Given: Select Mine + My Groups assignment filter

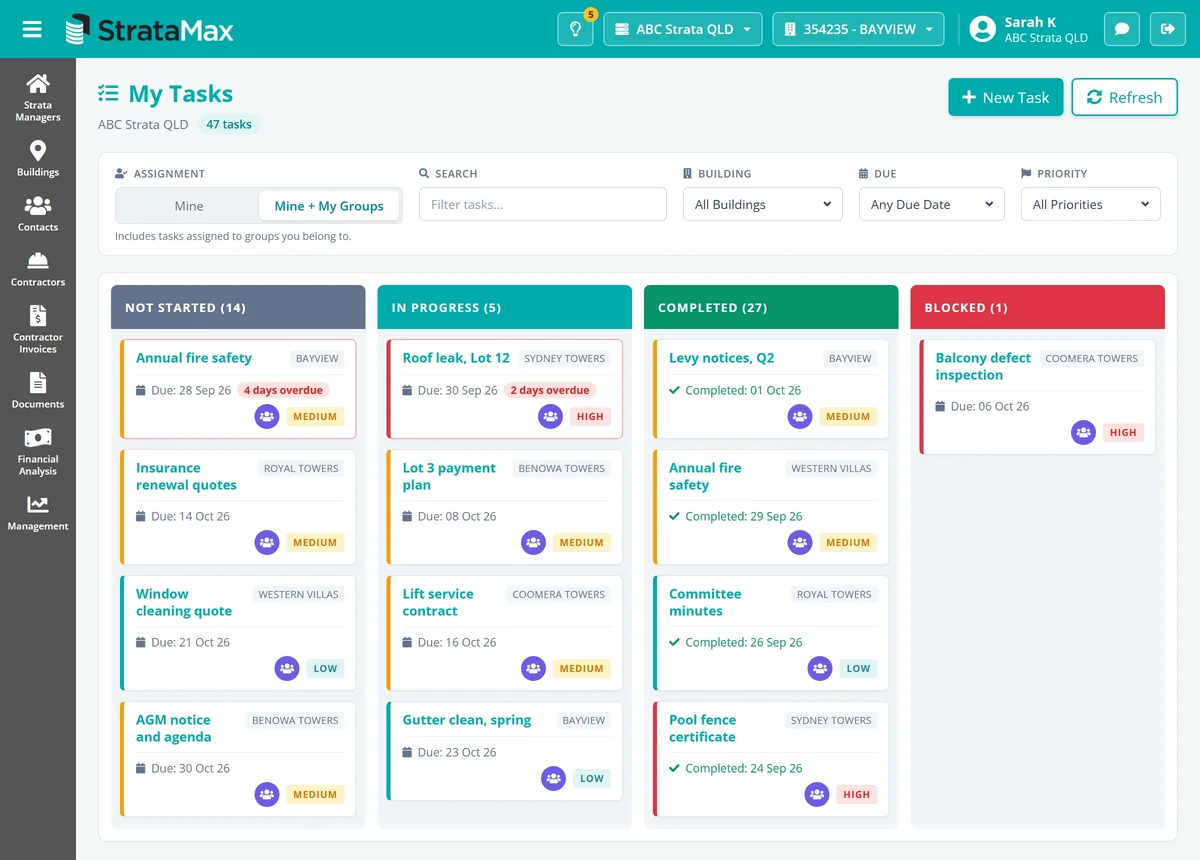Looking at the screenshot, I should (x=329, y=206).
